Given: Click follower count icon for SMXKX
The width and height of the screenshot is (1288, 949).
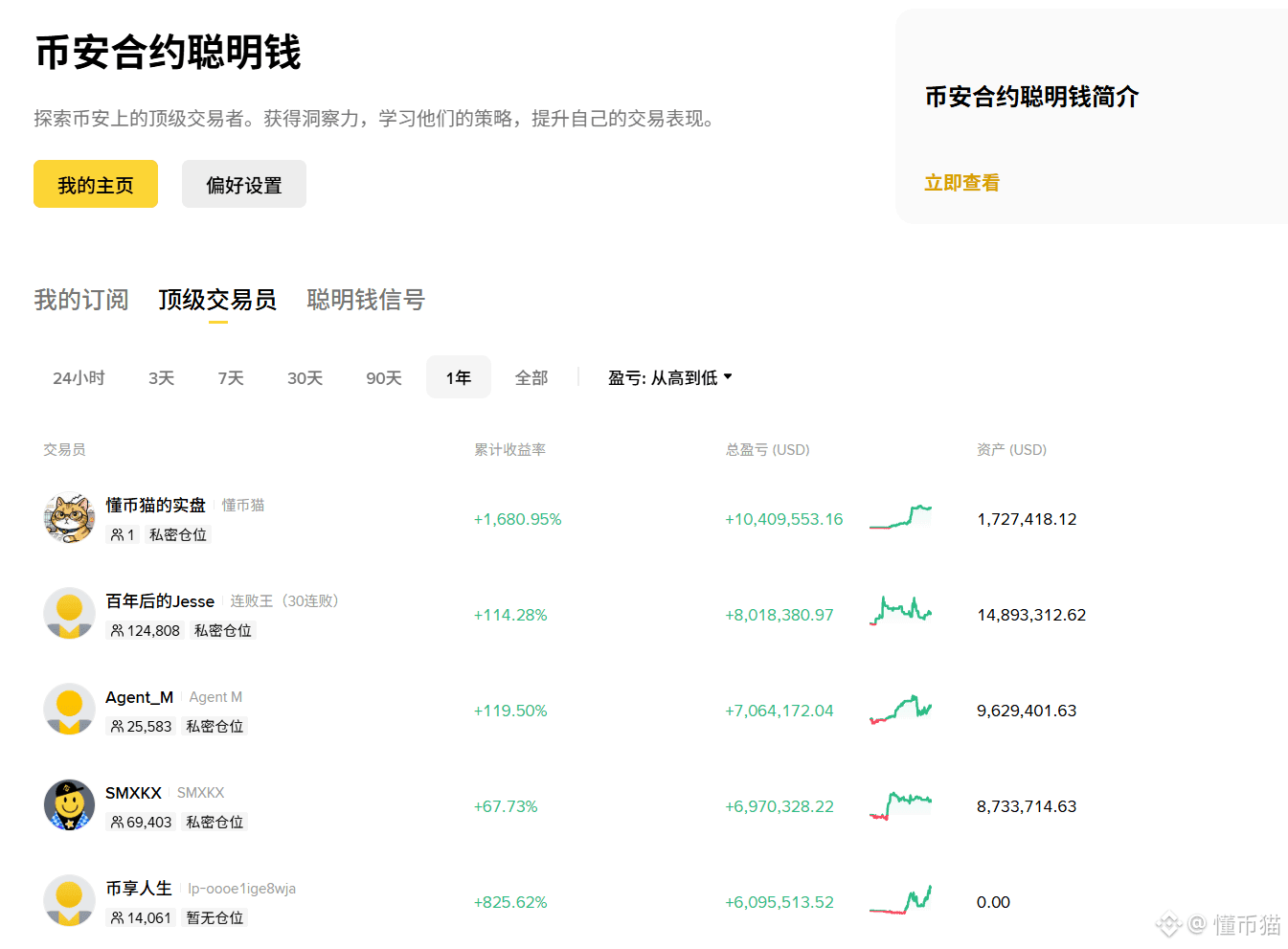Looking at the screenshot, I should (117, 822).
